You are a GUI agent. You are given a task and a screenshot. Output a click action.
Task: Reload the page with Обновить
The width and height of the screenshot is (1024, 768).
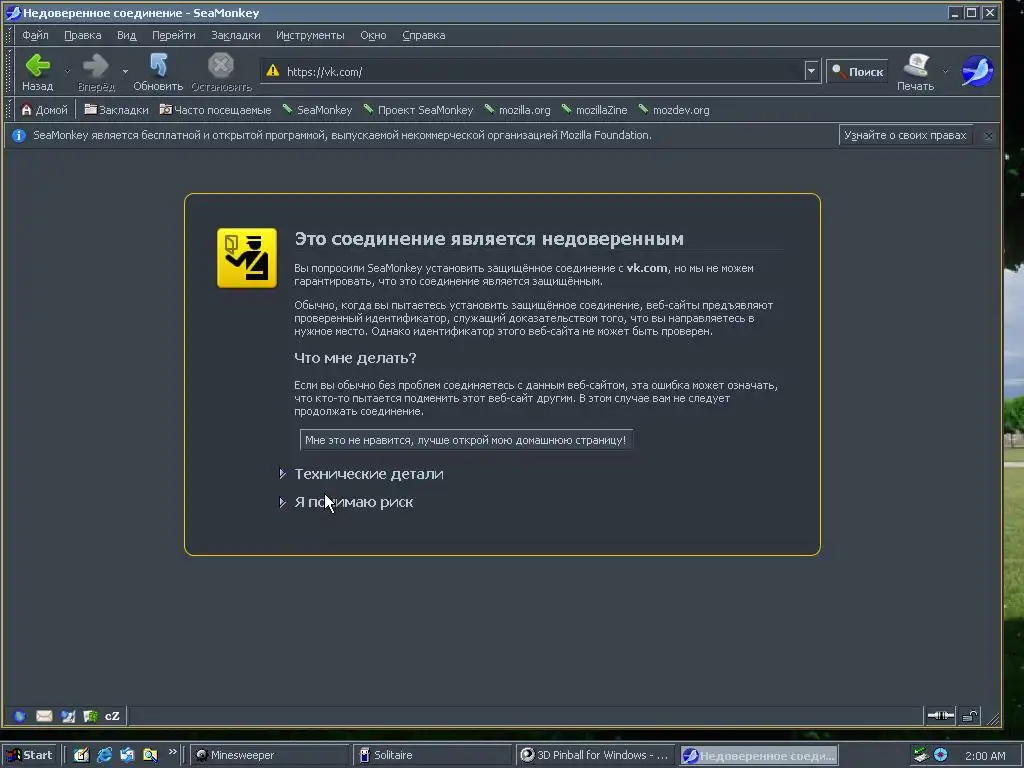[158, 72]
